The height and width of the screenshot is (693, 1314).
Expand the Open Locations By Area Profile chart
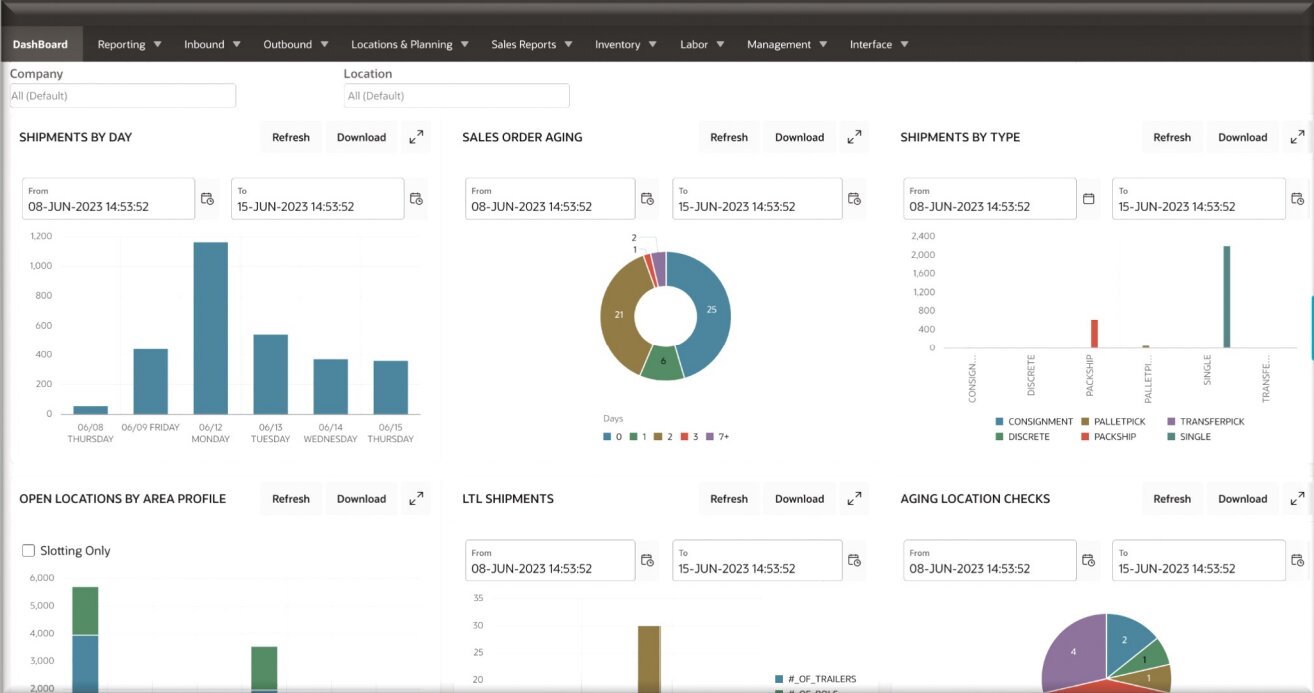pyautogui.click(x=416, y=499)
